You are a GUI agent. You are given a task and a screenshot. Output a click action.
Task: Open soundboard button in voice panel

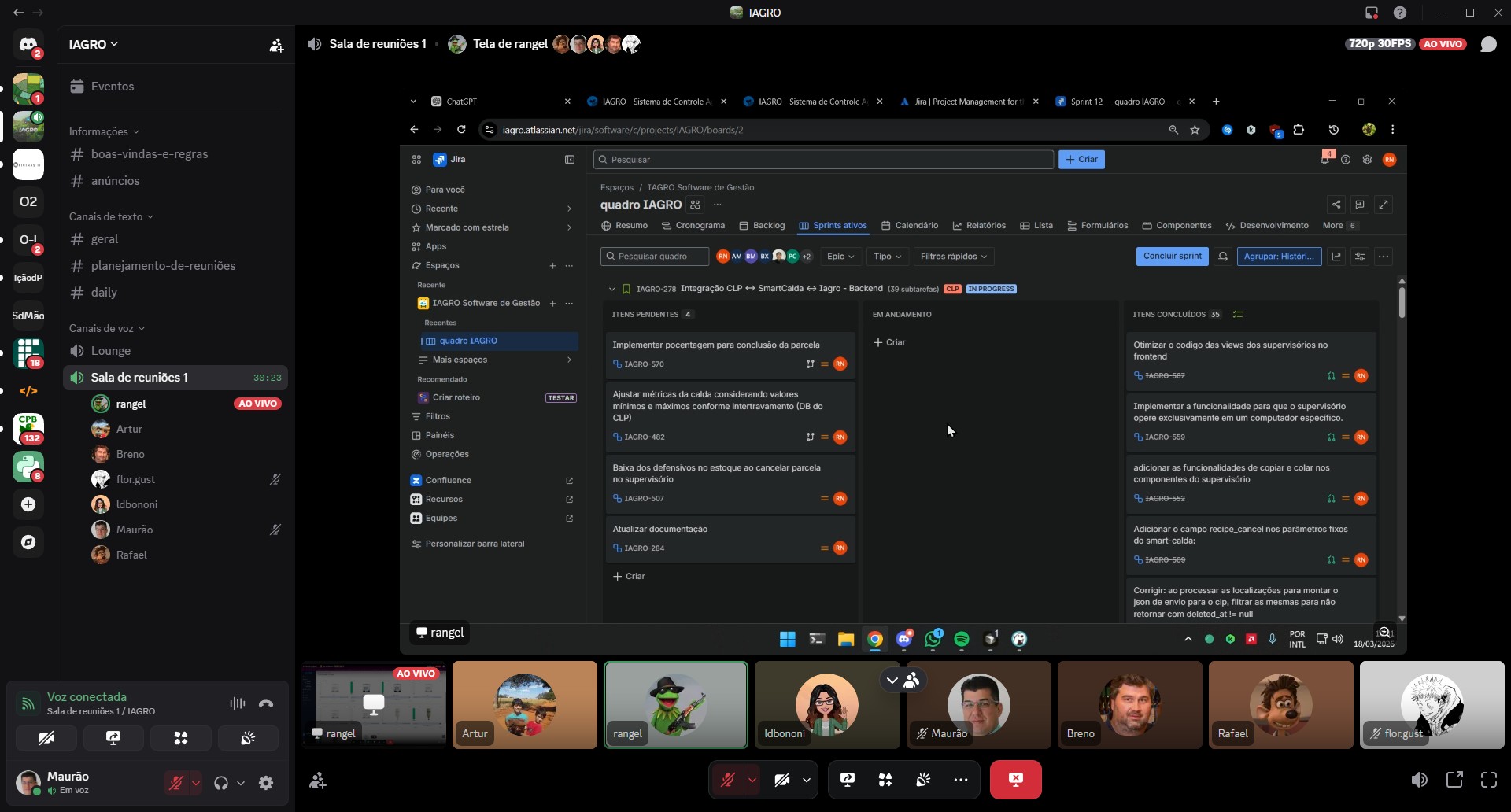[248, 738]
